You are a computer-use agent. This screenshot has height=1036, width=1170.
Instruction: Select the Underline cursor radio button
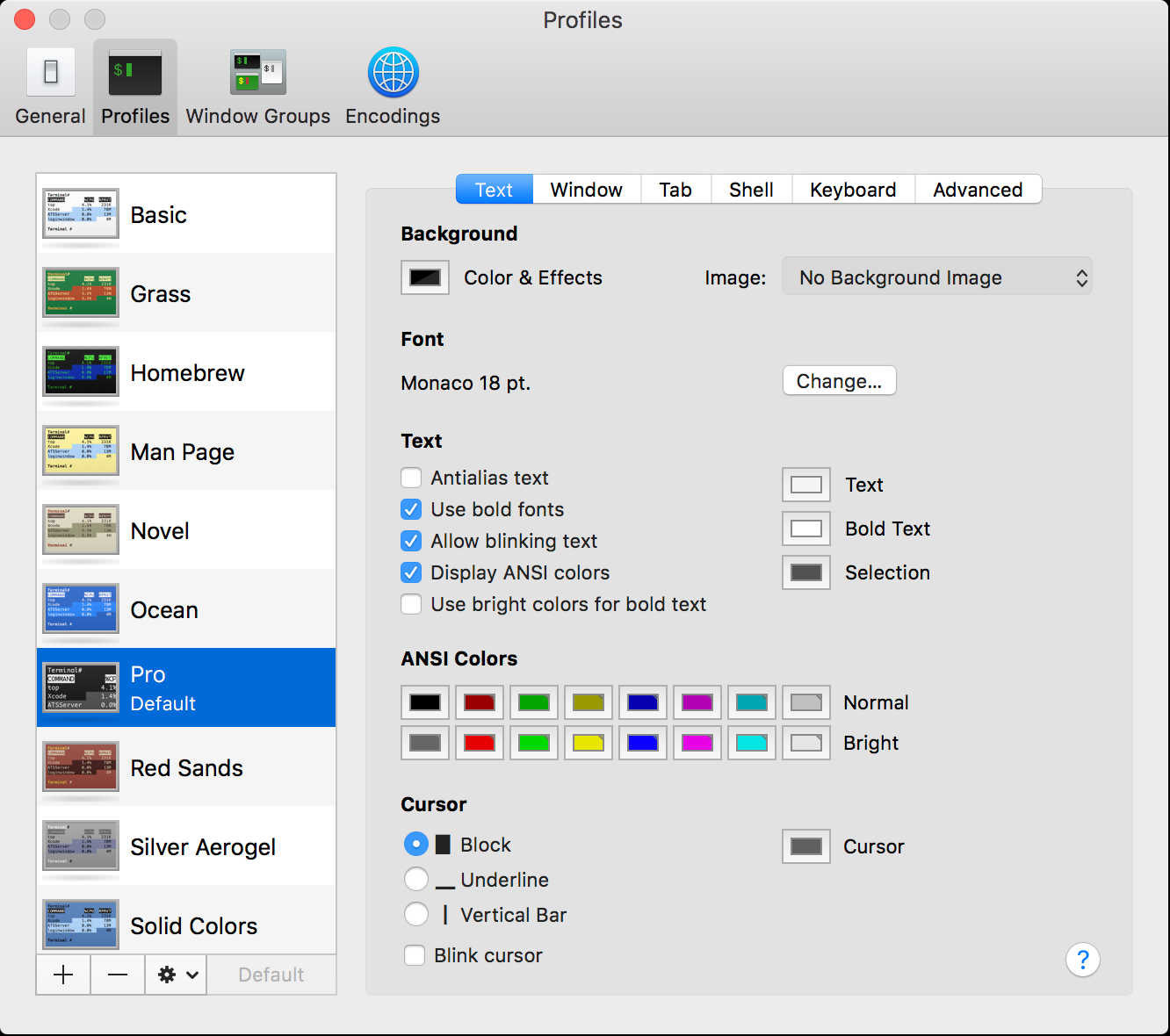point(416,880)
